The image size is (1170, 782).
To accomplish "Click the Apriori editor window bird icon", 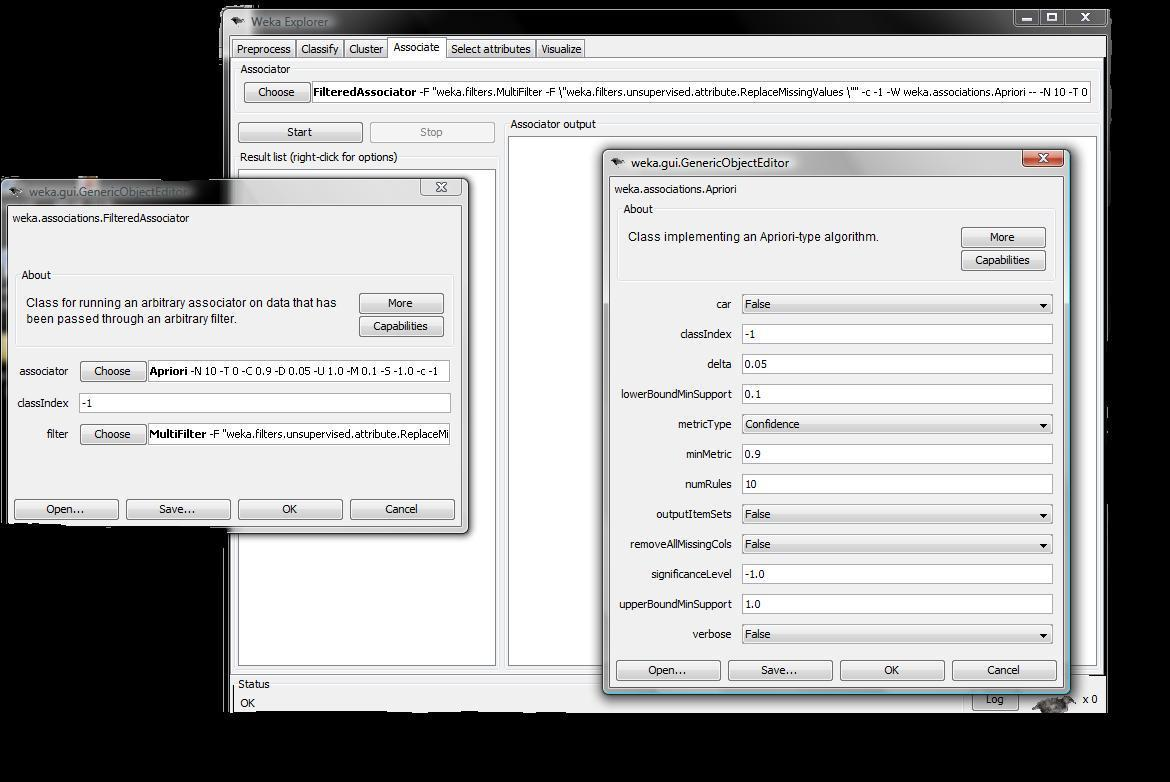I will coord(617,162).
